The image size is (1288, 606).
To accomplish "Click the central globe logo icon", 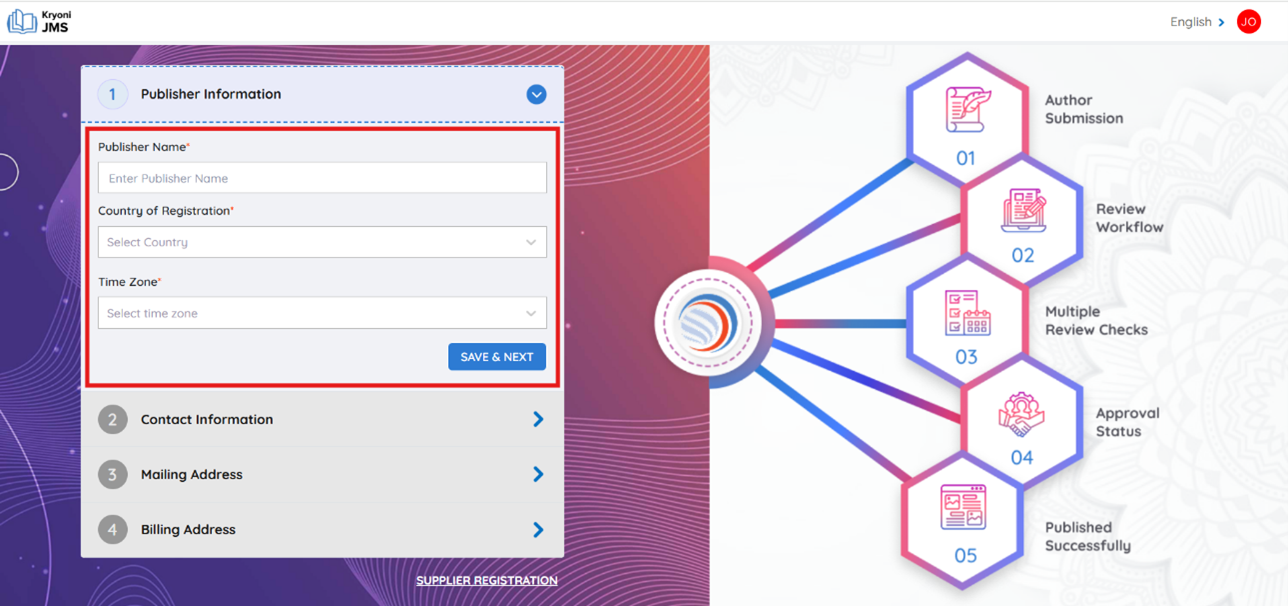I will pyautogui.click(x=708, y=323).
